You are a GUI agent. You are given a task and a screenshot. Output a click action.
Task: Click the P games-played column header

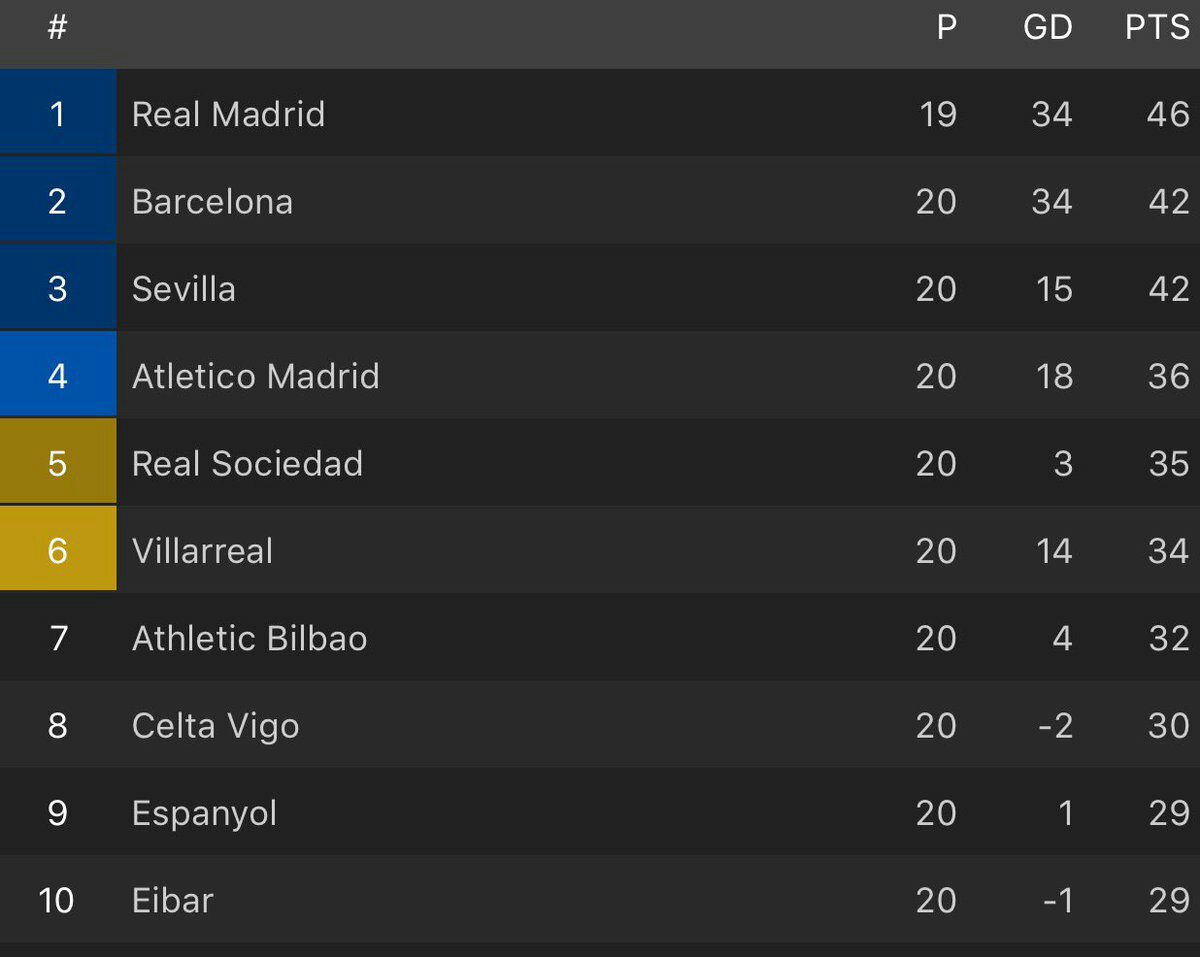click(x=946, y=28)
